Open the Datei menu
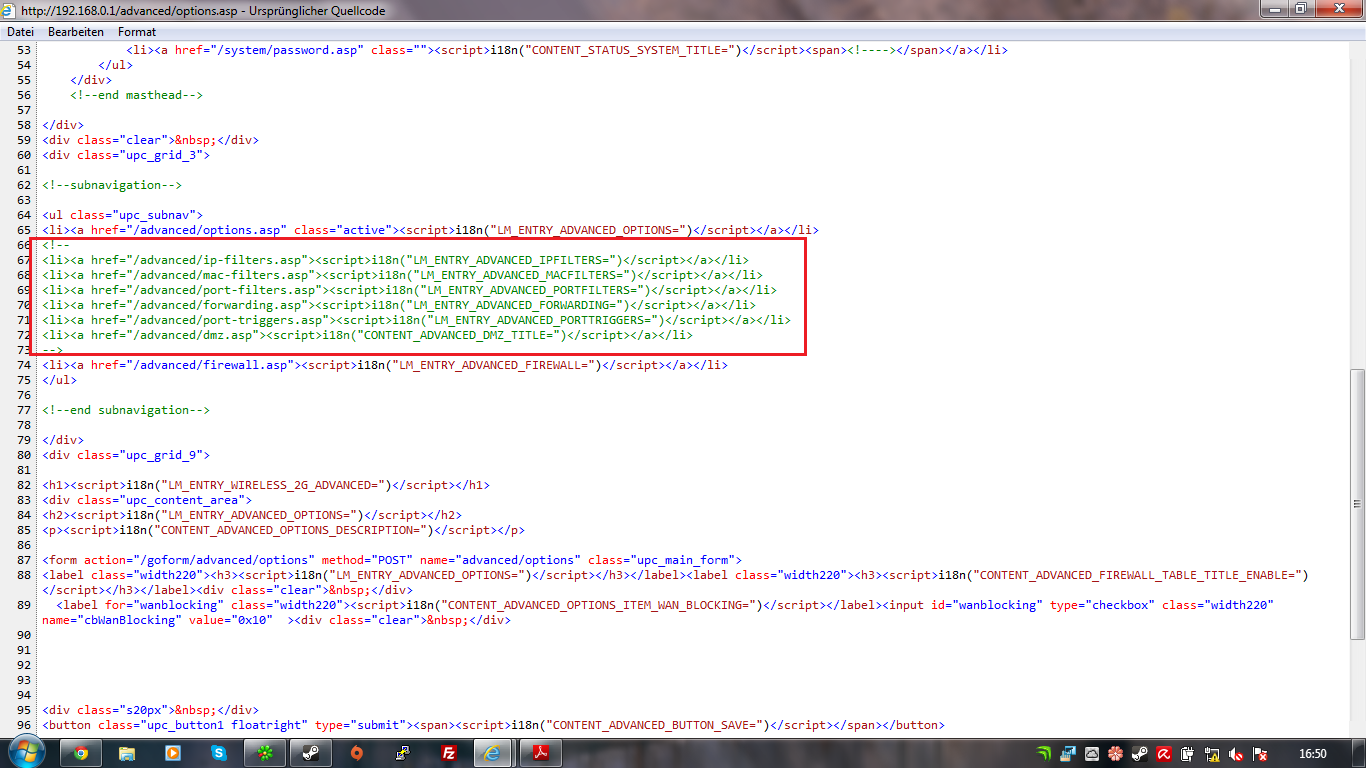 [20, 32]
